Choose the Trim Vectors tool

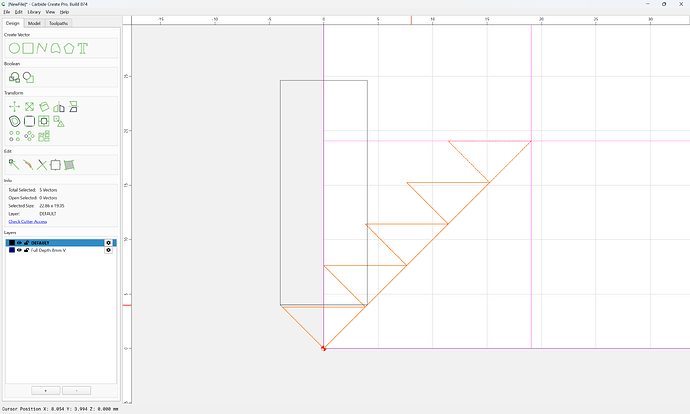coord(42,165)
